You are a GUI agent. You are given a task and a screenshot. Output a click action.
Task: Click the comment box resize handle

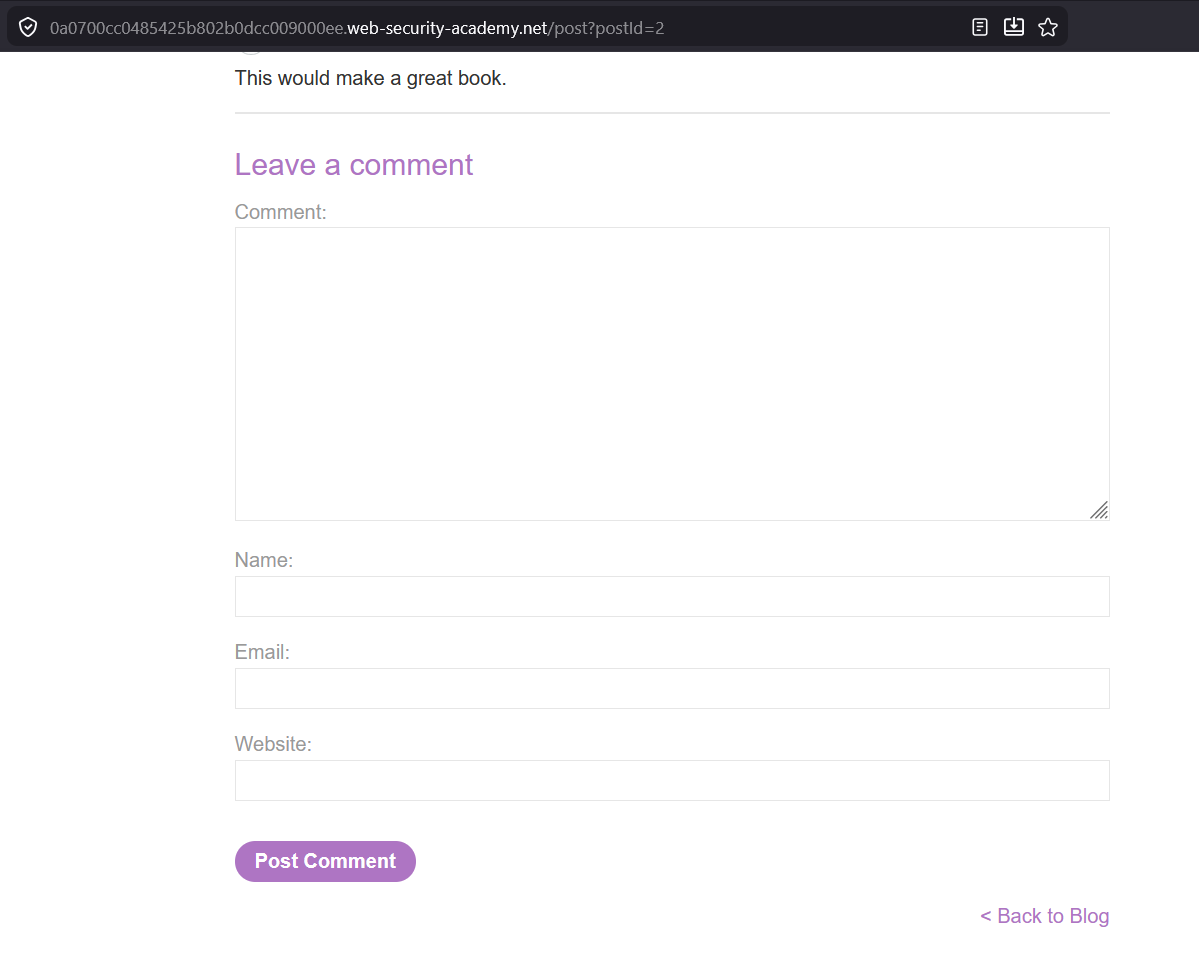[x=1099, y=510]
